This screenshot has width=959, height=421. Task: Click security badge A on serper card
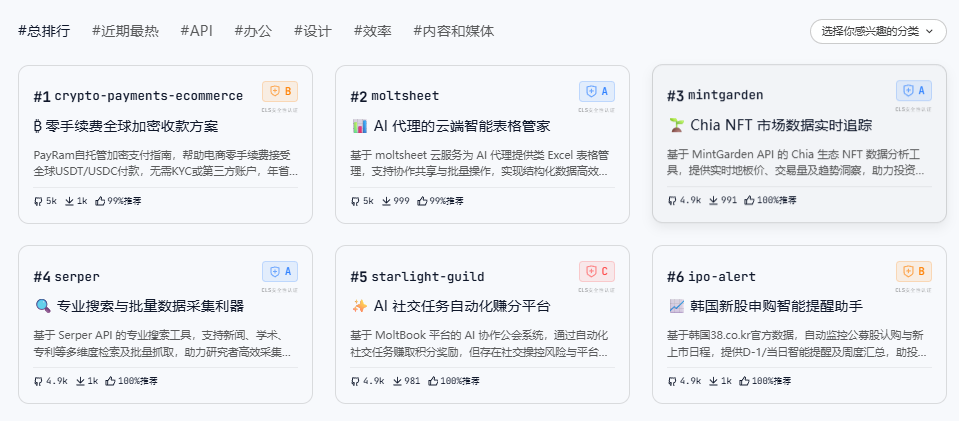[280, 271]
